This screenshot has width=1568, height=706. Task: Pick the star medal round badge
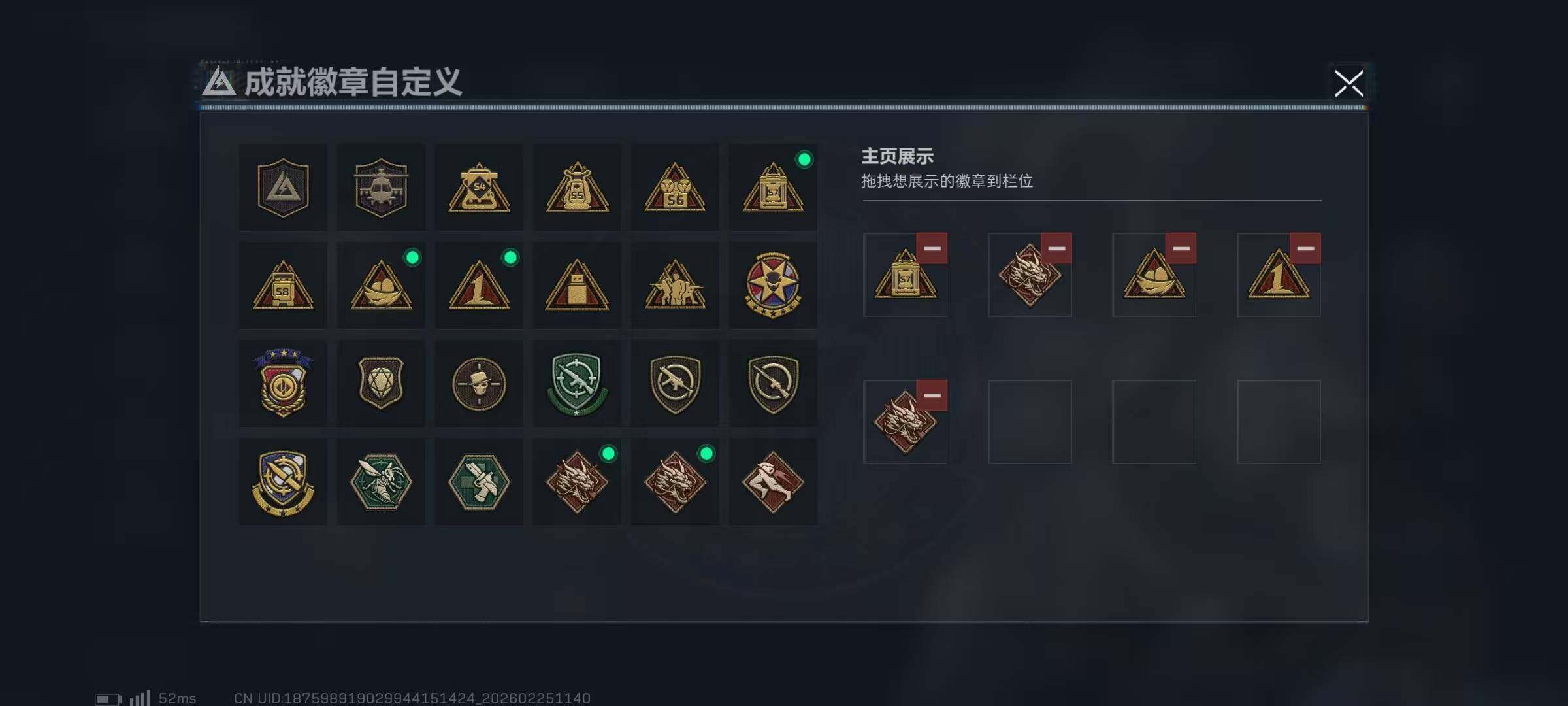[773, 286]
